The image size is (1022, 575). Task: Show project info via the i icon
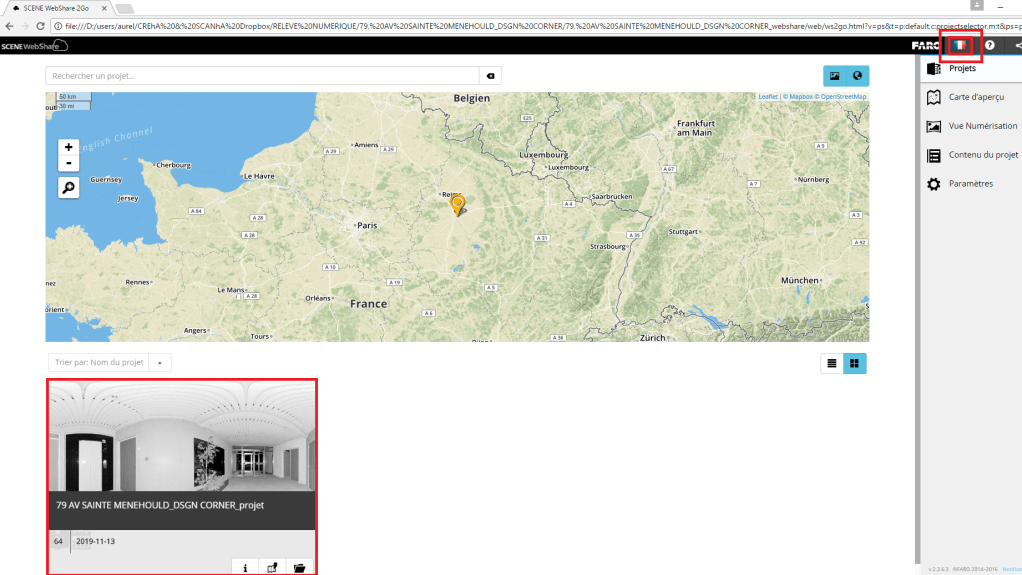(245, 567)
